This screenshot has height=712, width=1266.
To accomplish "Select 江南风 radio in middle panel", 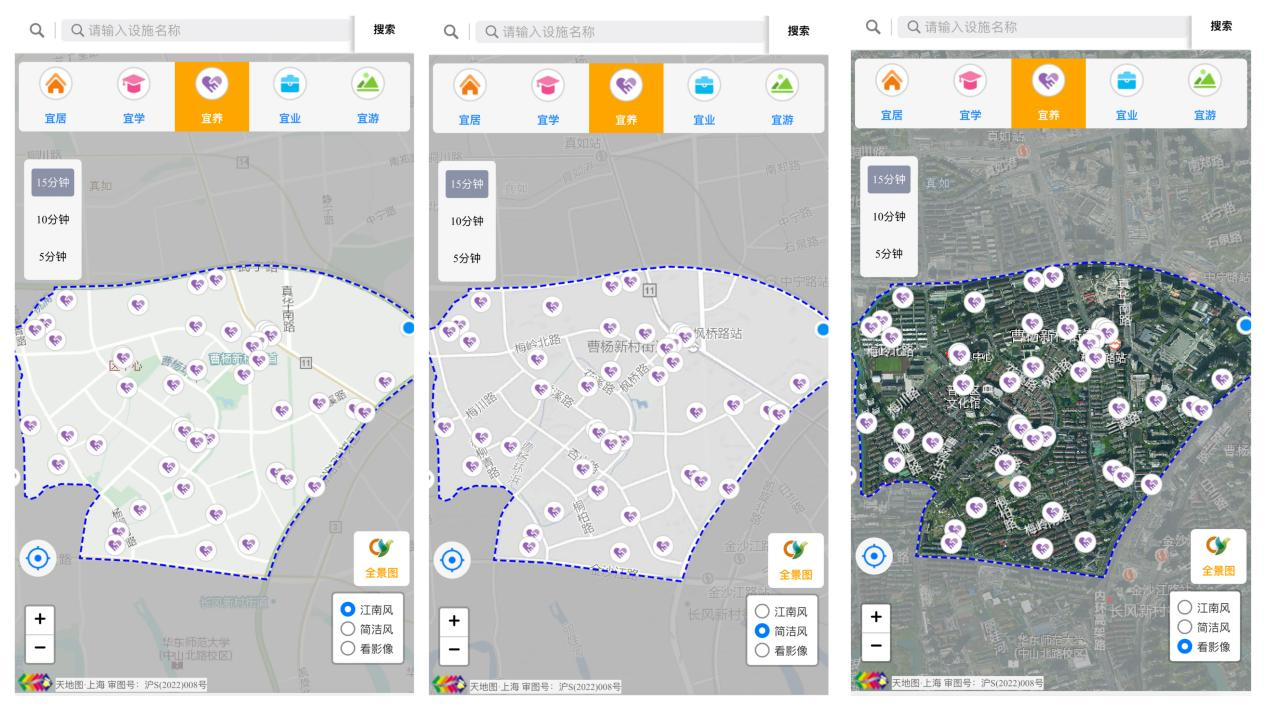I will [x=762, y=611].
